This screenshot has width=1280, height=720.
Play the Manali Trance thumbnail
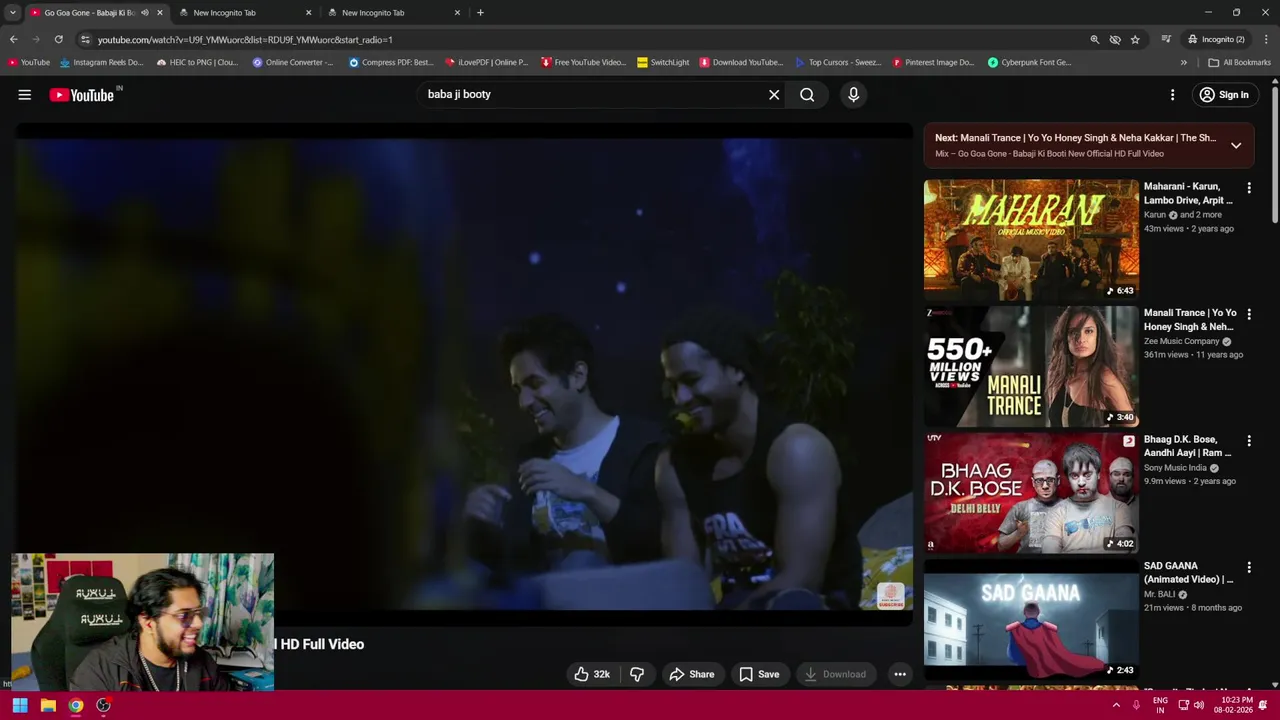pyautogui.click(x=1031, y=366)
